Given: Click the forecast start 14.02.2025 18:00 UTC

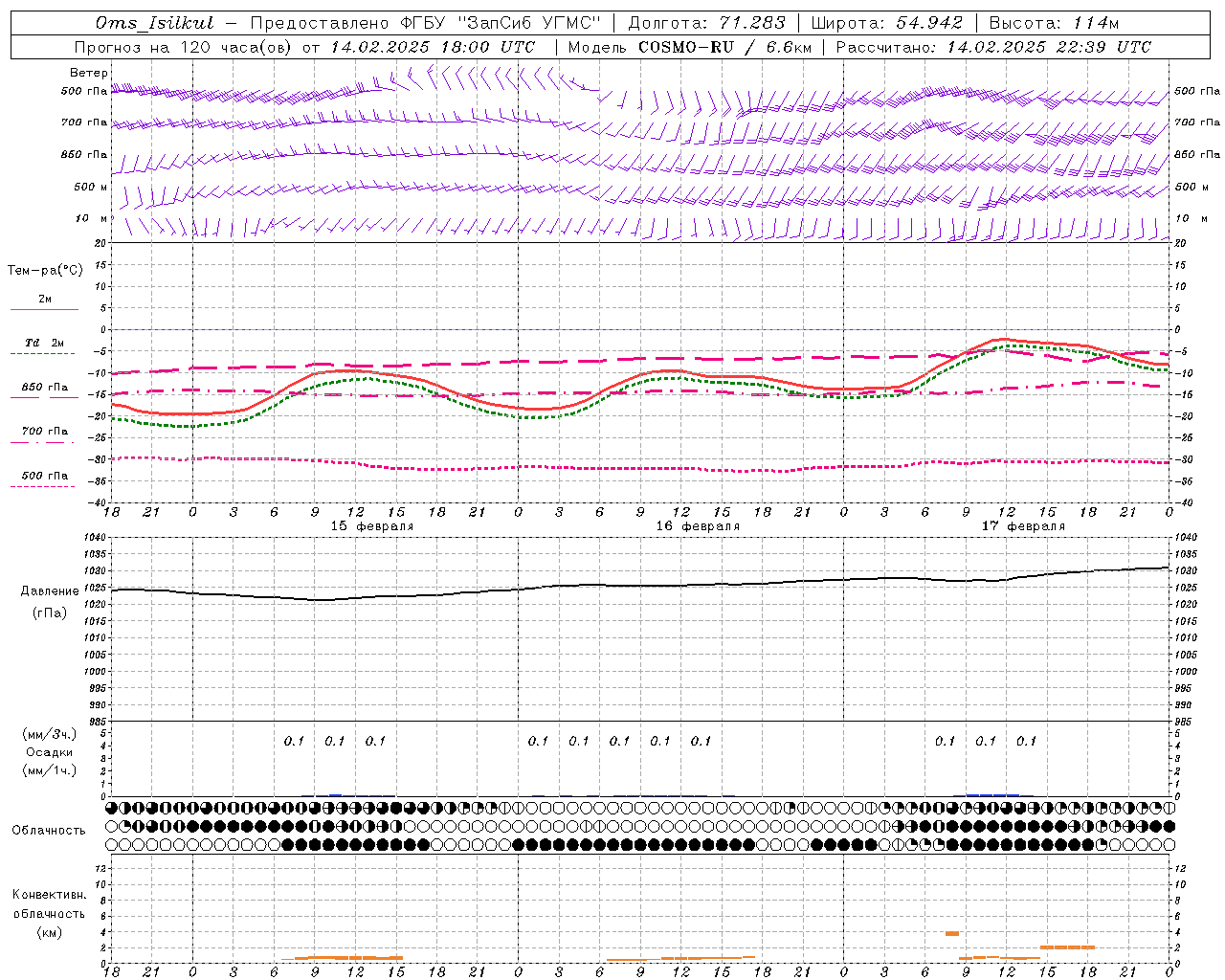Looking at the screenshot, I should point(433,47).
